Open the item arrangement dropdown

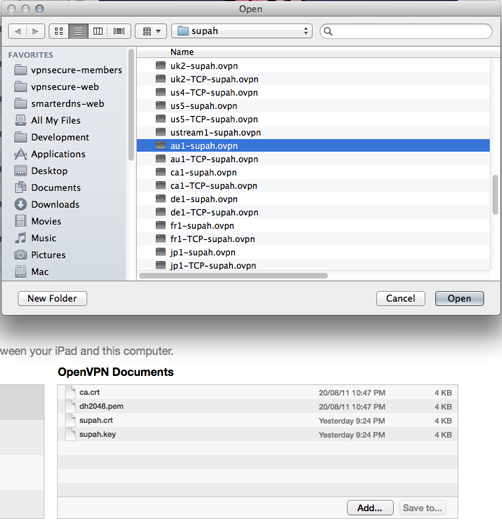(151, 31)
